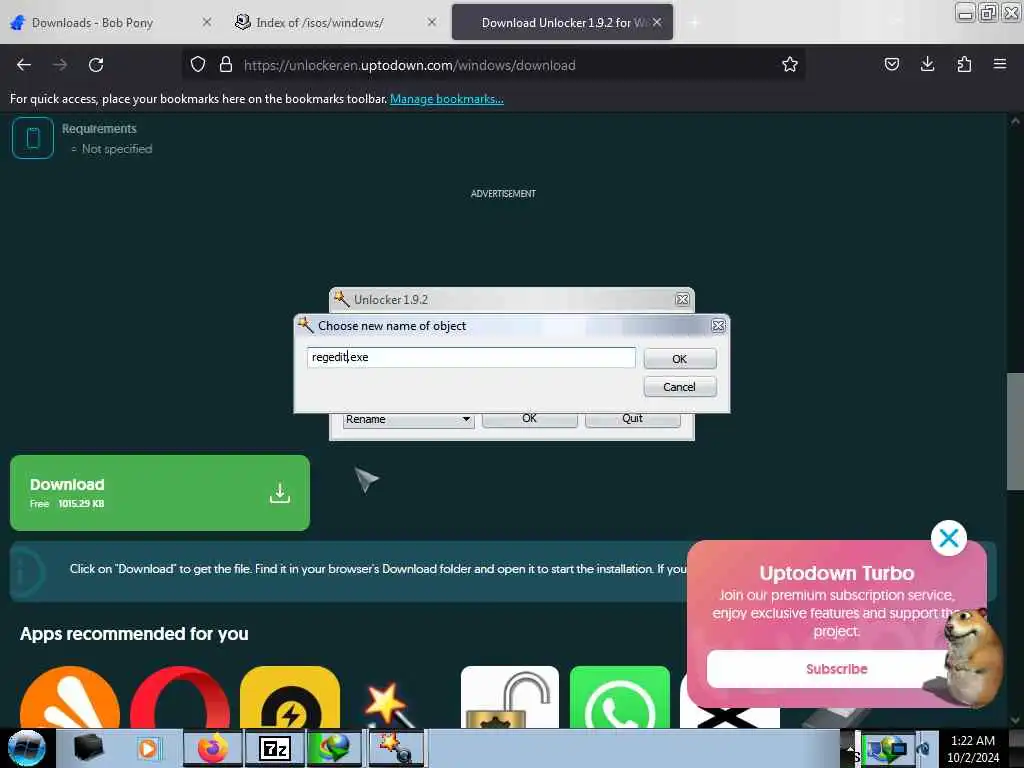Open the globe network taskbar app

334,748
